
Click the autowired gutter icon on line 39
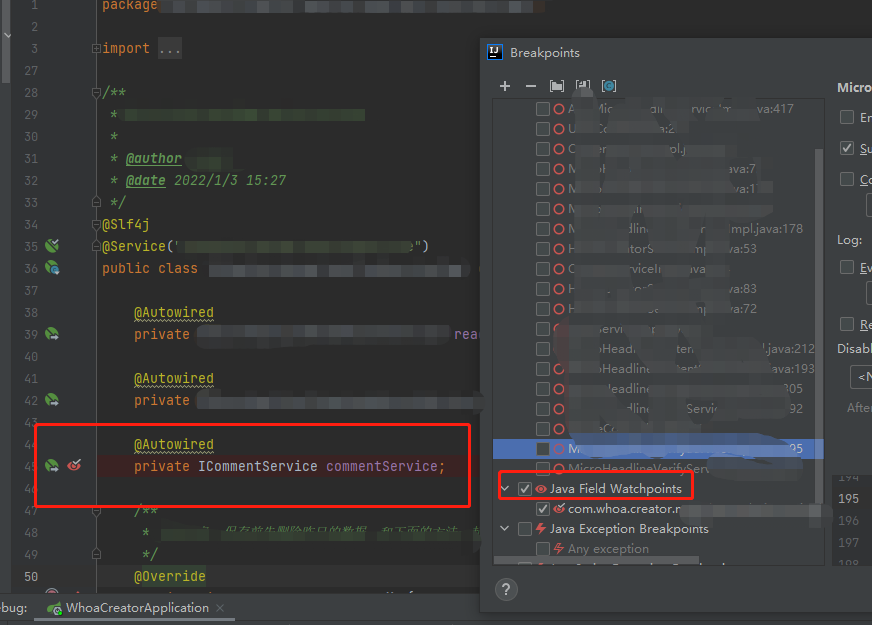[x=52, y=334]
